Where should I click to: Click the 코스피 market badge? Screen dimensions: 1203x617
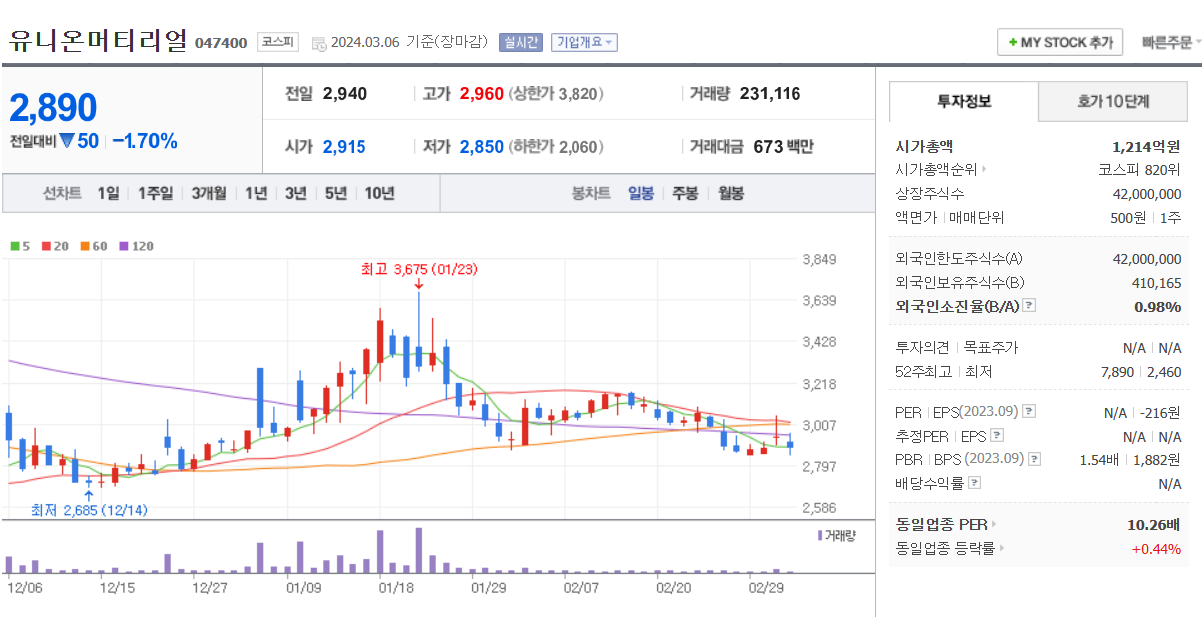277,42
